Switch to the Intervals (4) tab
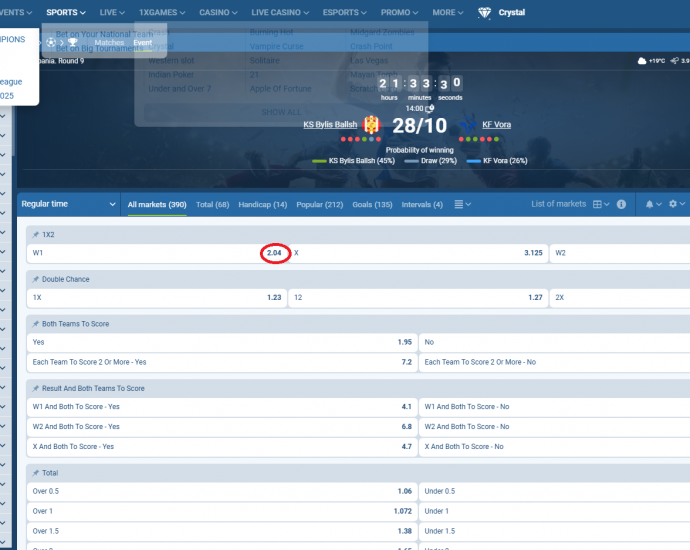The height and width of the screenshot is (550, 690). click(x=422, y=205)
